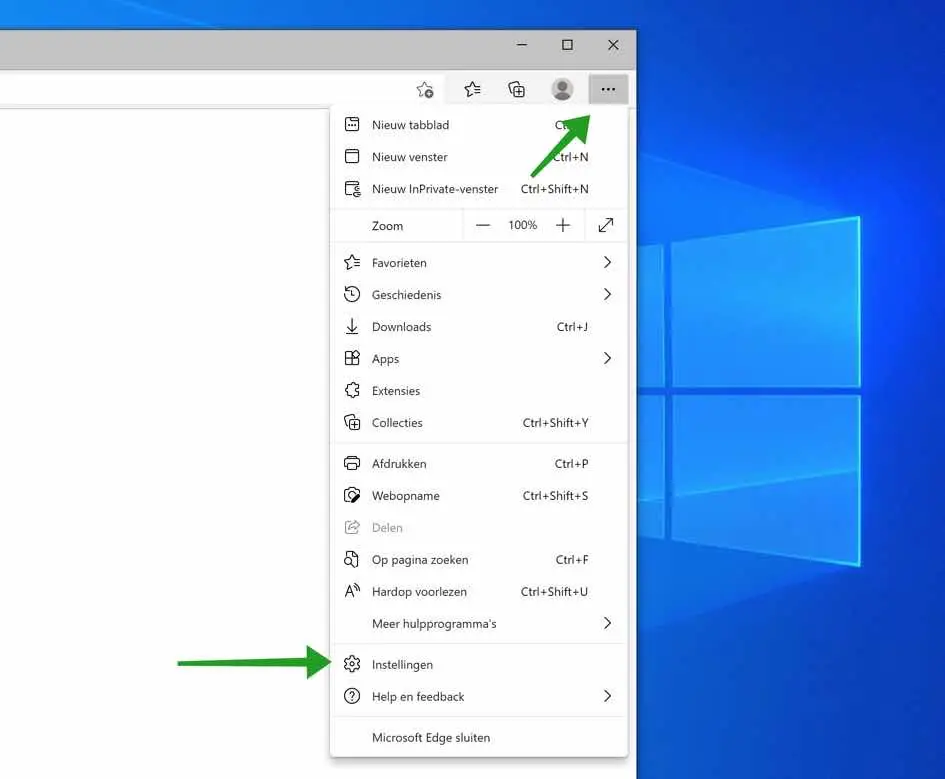
Task: Close the Edge window
Action: coord(613,45)
